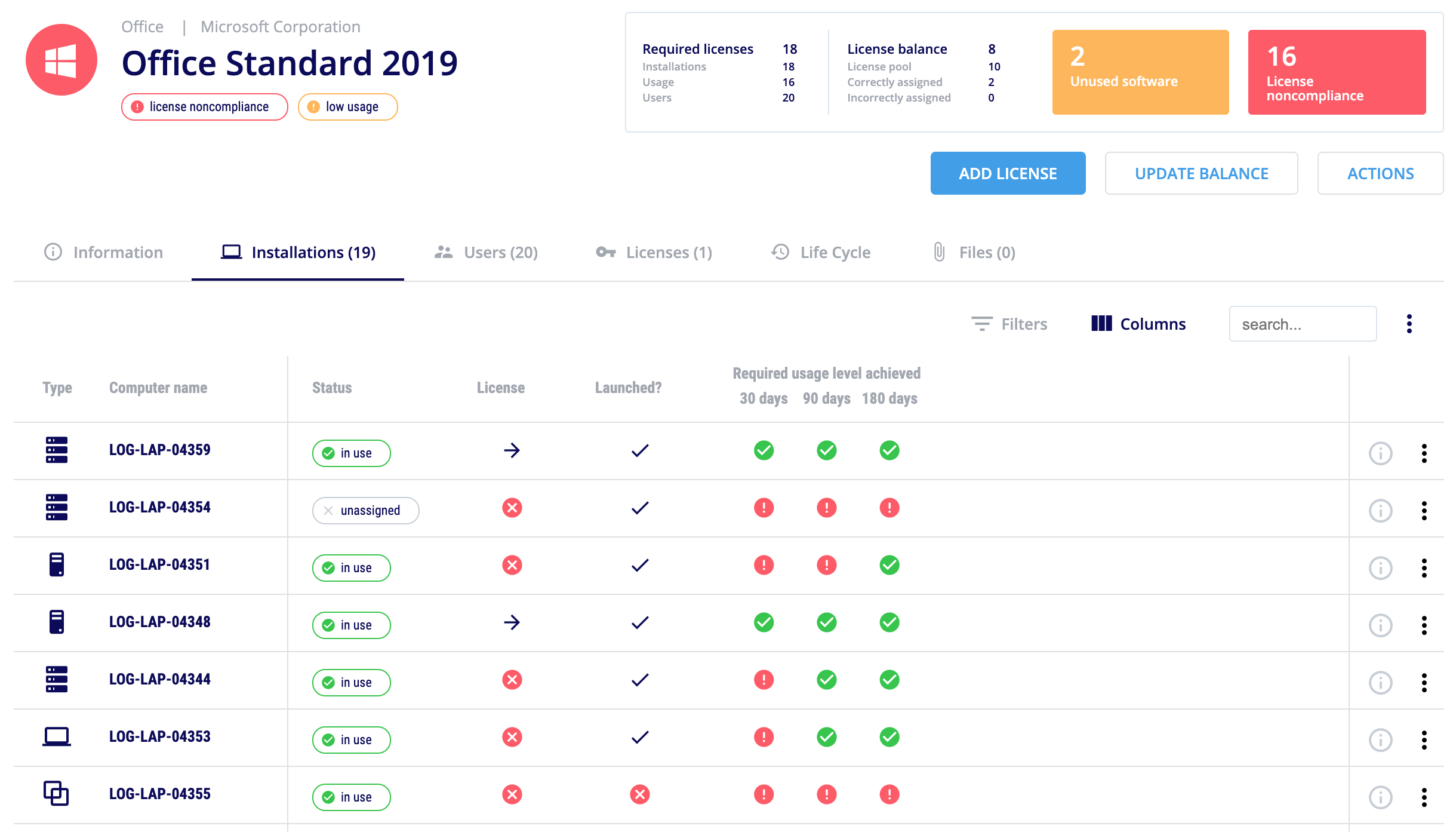
Task: Click server type icon for LOG-LAP-04359
Action: [57, 450]
